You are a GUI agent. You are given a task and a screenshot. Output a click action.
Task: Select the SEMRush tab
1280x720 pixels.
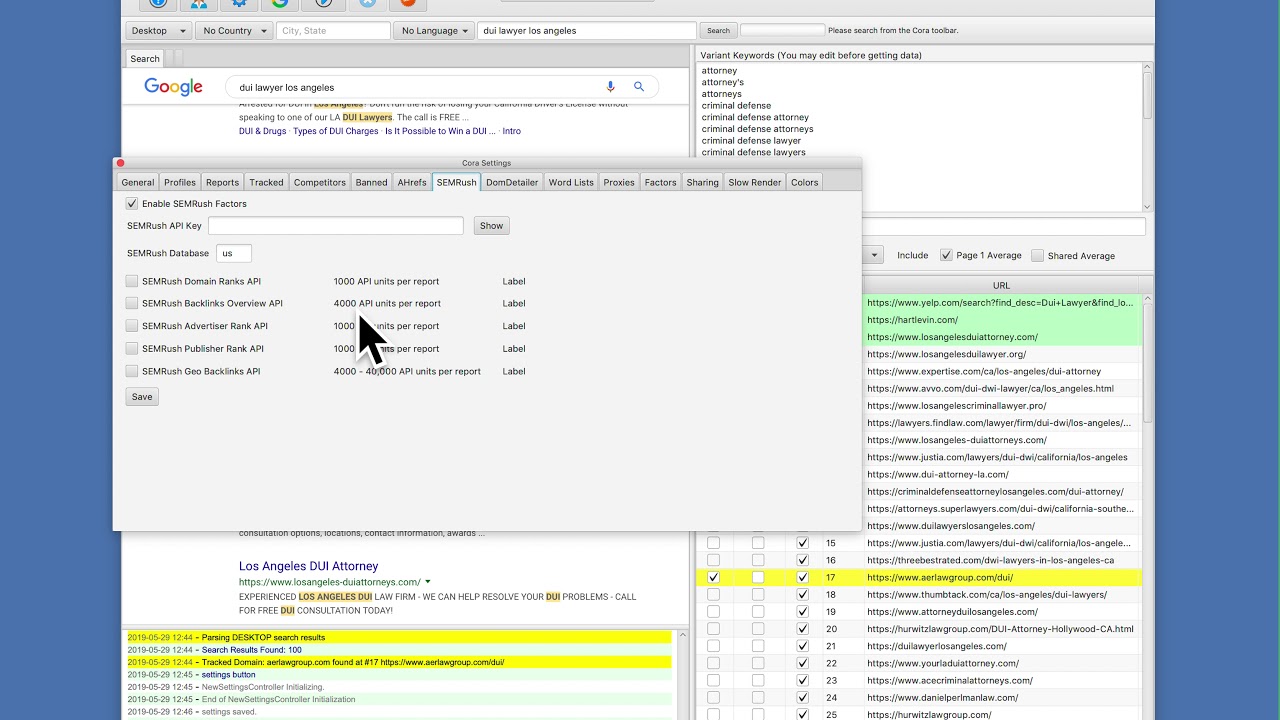click(456, 182)
